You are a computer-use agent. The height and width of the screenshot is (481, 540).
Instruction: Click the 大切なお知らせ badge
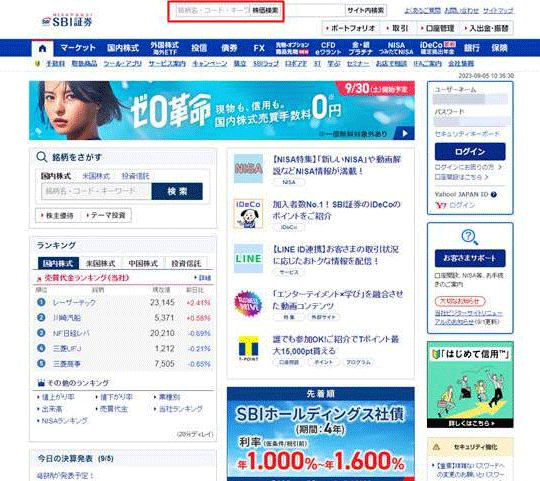tap(460, 301)
